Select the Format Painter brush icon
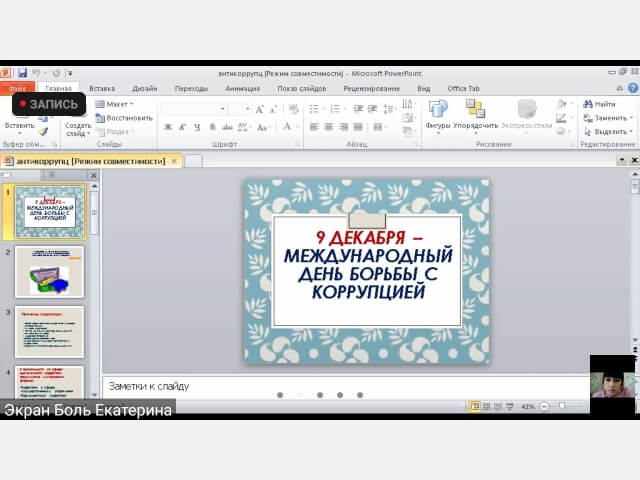 pos(43,131)
